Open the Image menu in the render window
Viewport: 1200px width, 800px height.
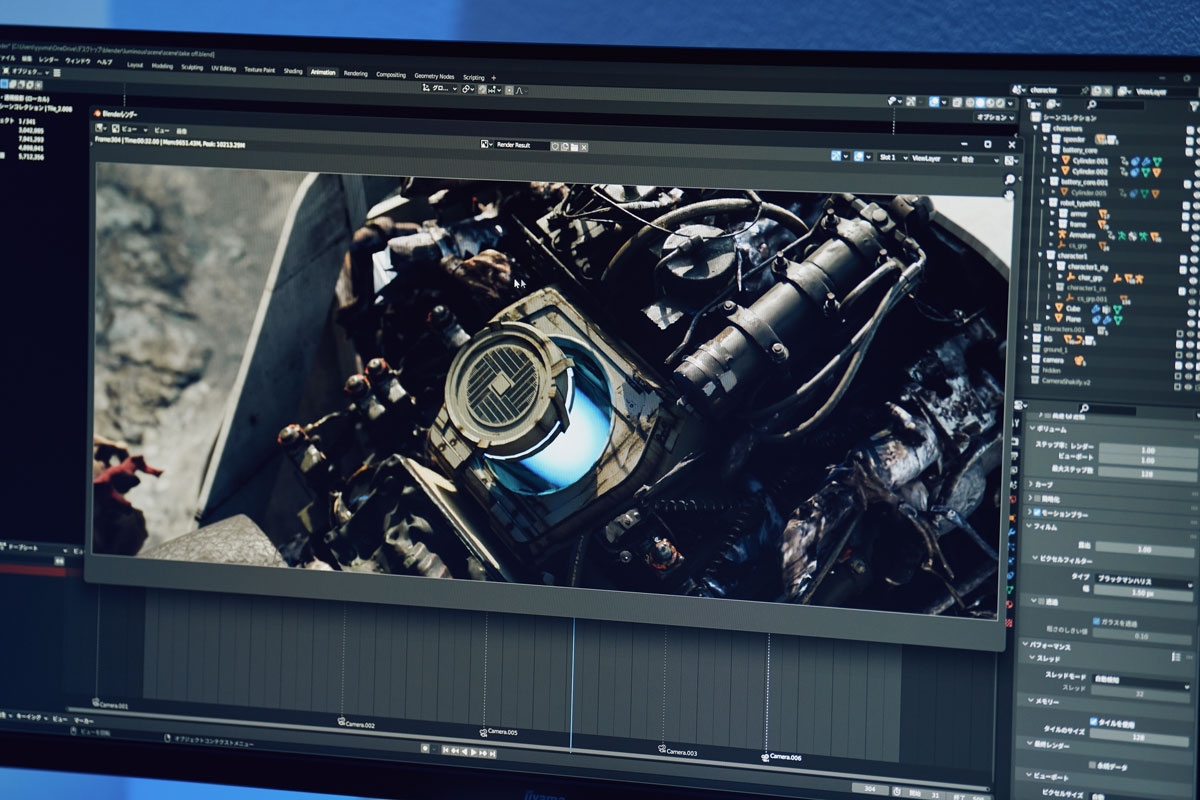181,131
